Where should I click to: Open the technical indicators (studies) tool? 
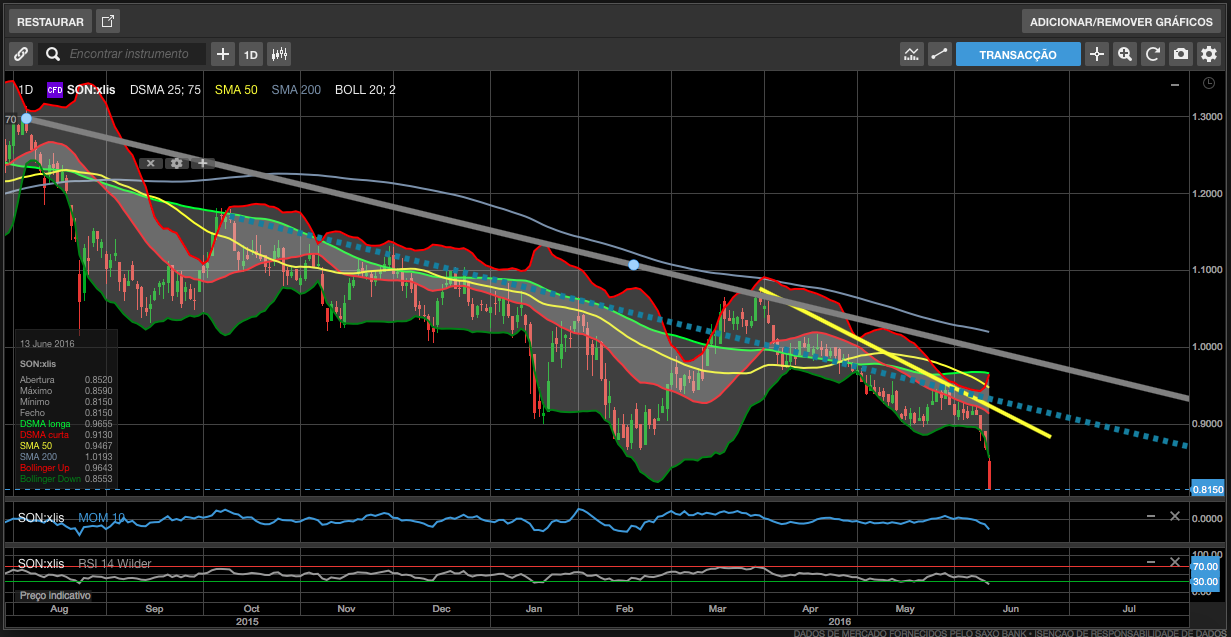[911, 54]
